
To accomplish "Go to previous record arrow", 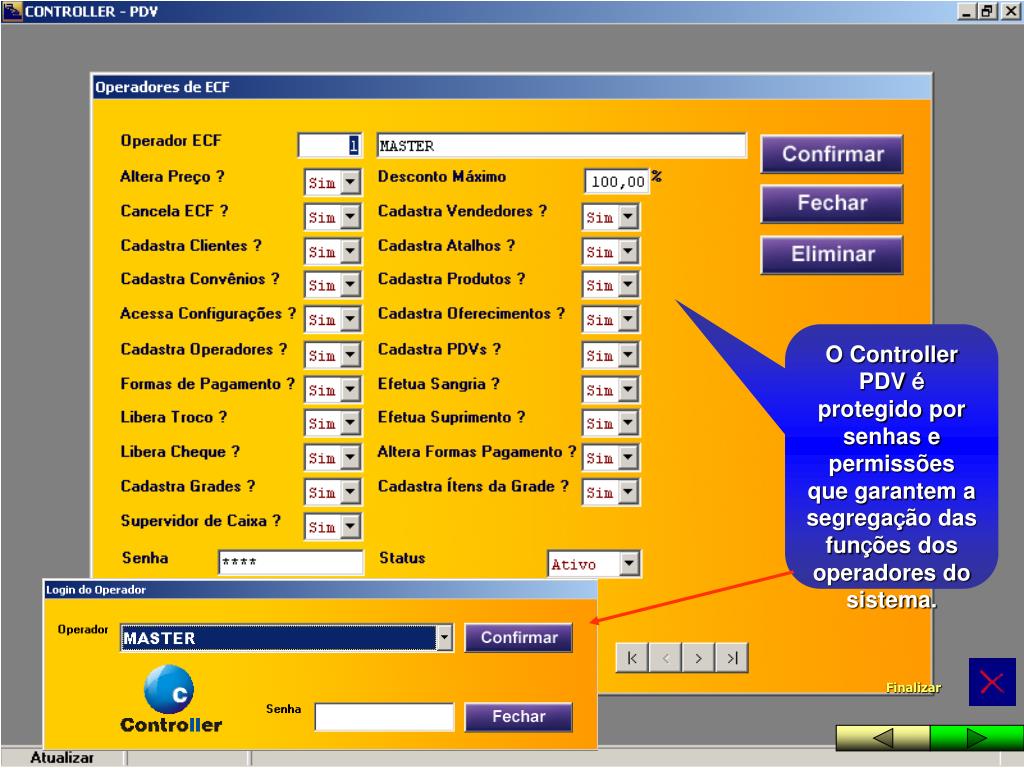I will [665, 658].
